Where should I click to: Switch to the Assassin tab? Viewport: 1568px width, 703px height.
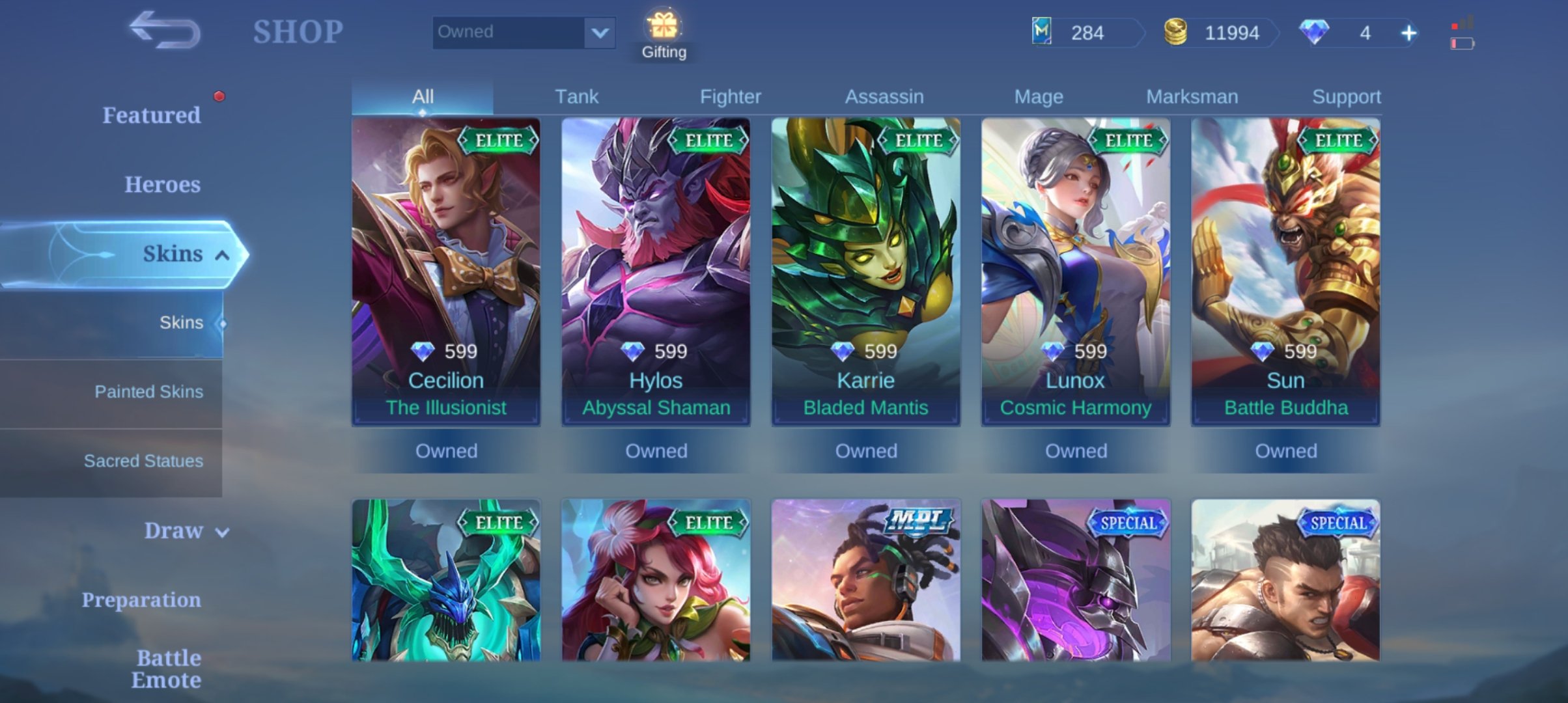click(884, 96)
